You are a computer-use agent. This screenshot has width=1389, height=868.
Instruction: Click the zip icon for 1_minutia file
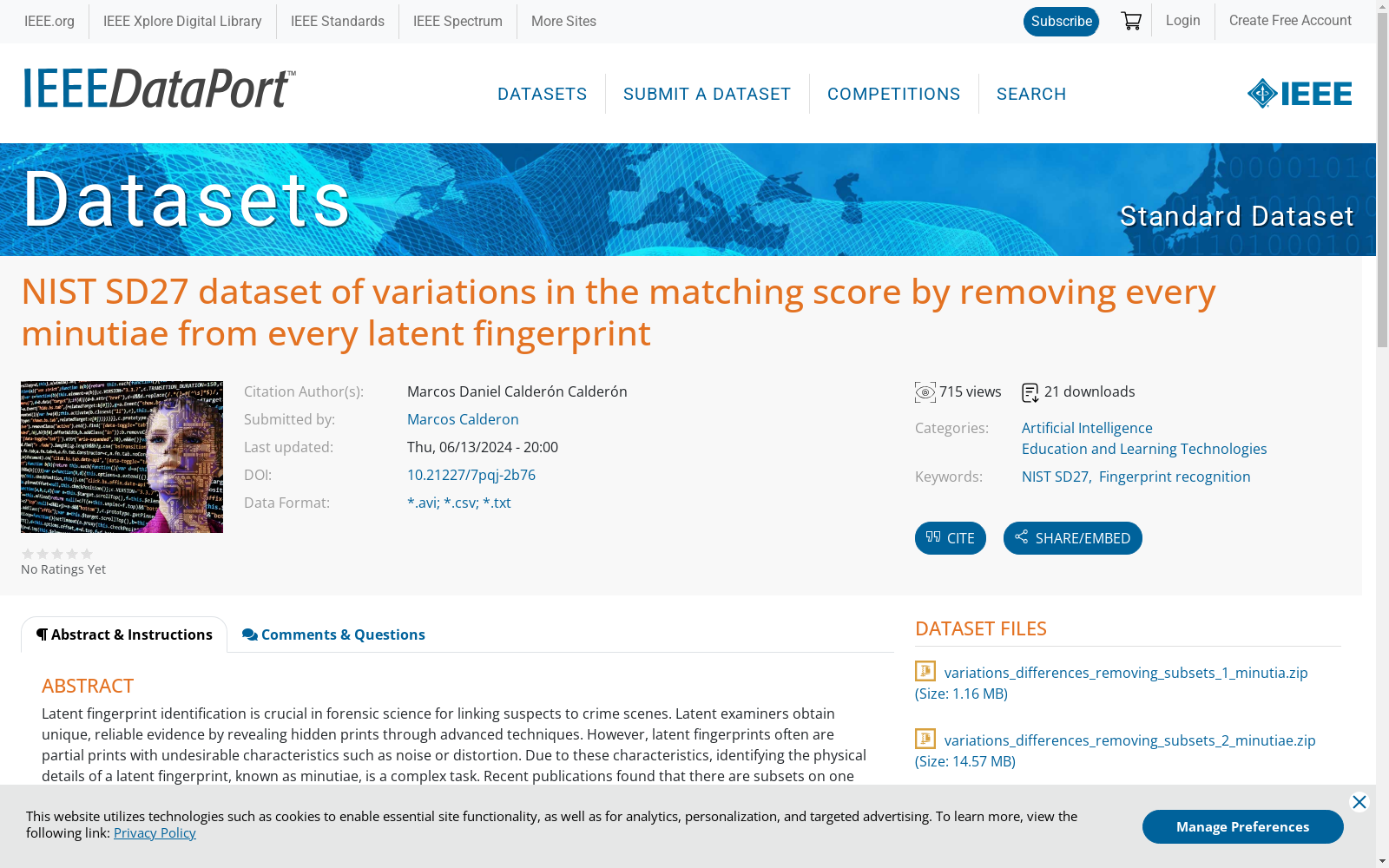tap(925, 671)
